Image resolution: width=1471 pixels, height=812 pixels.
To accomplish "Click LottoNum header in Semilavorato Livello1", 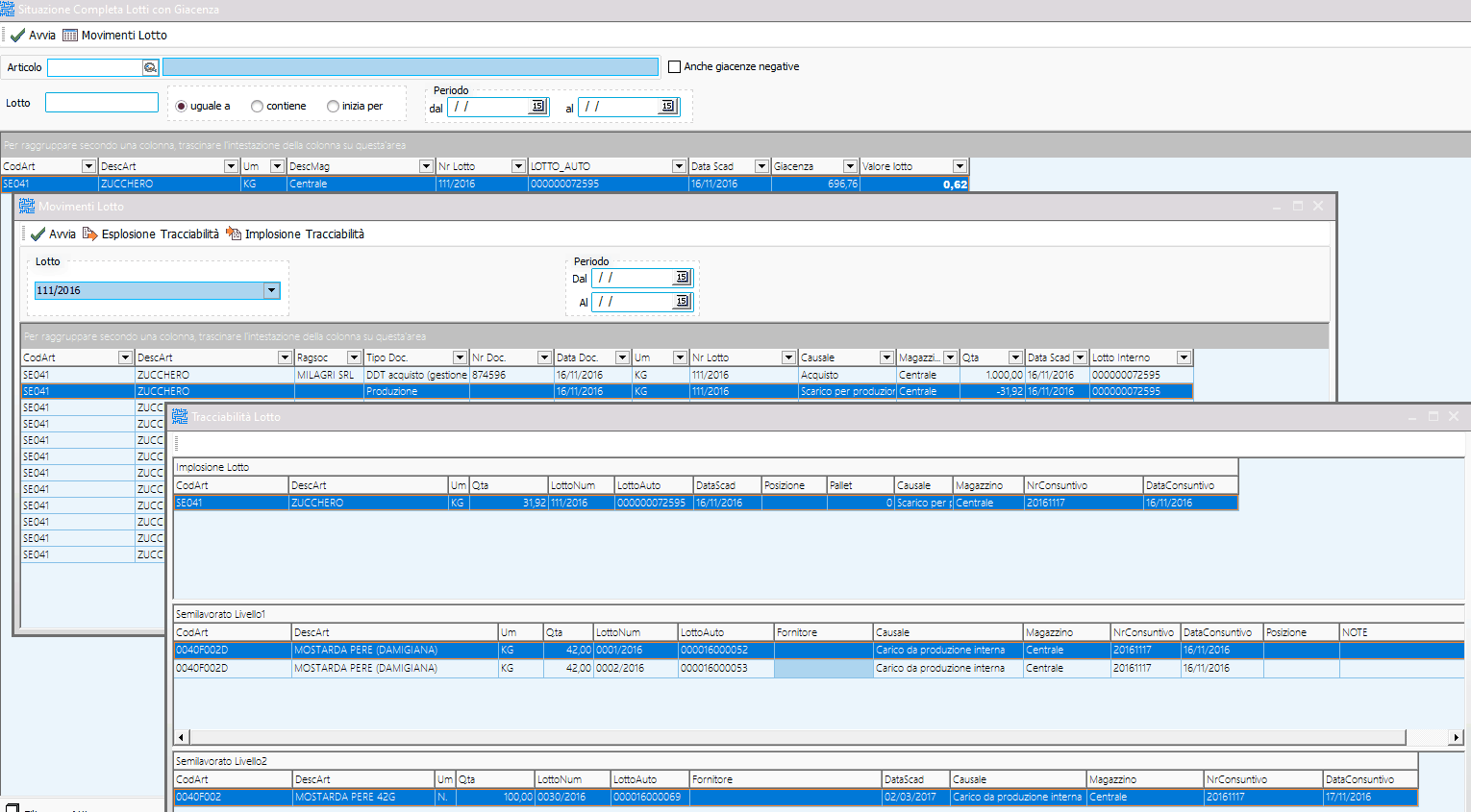I will tap(636, 632).
